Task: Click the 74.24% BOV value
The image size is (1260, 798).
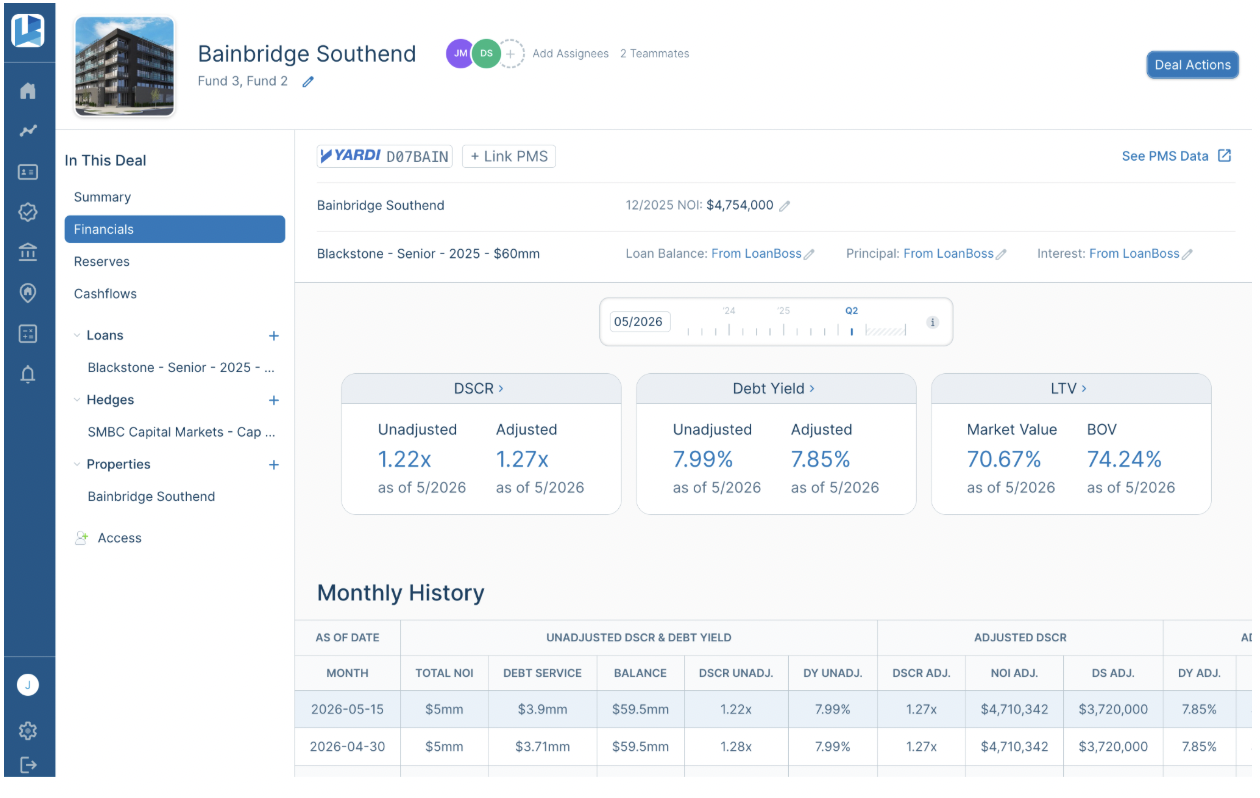Action: [x=1124, y=459]
